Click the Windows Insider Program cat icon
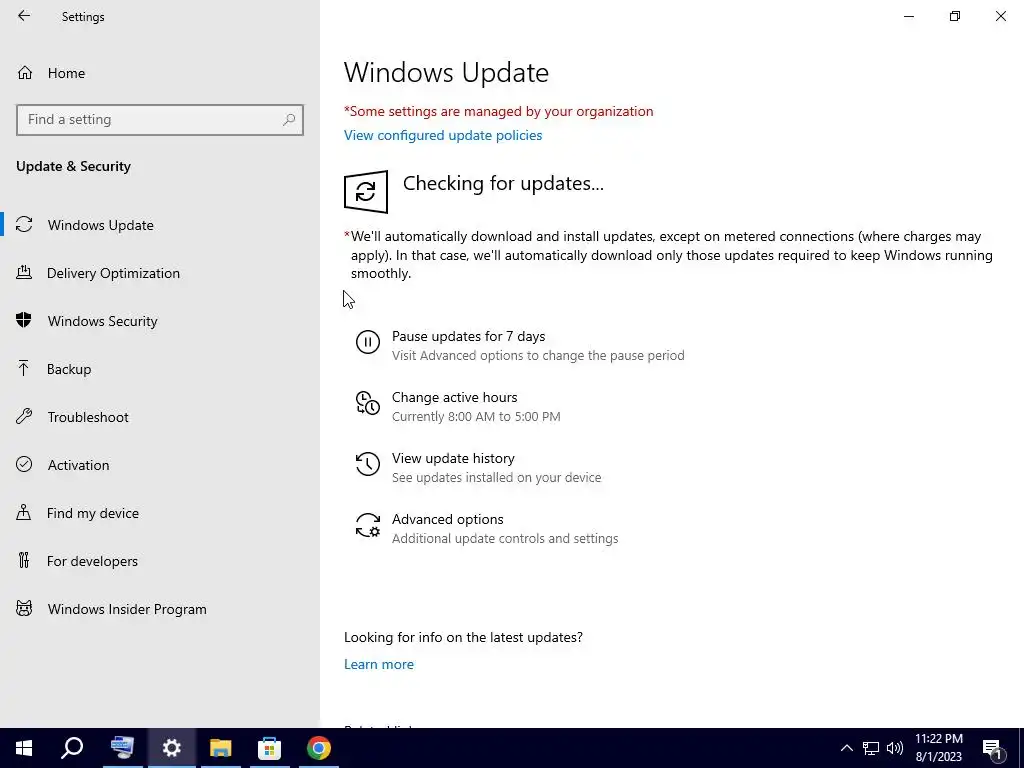1024x768 pixels. point(24,609)
